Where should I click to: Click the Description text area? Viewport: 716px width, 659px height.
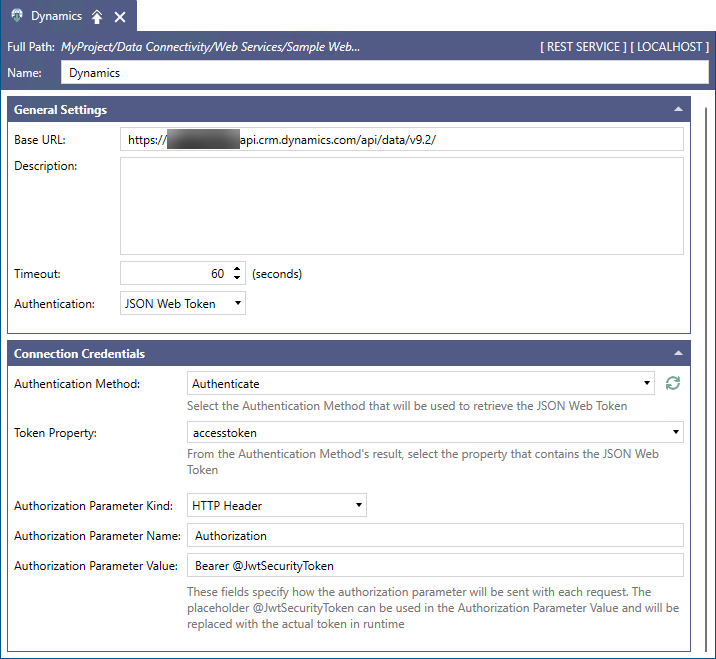402,206
